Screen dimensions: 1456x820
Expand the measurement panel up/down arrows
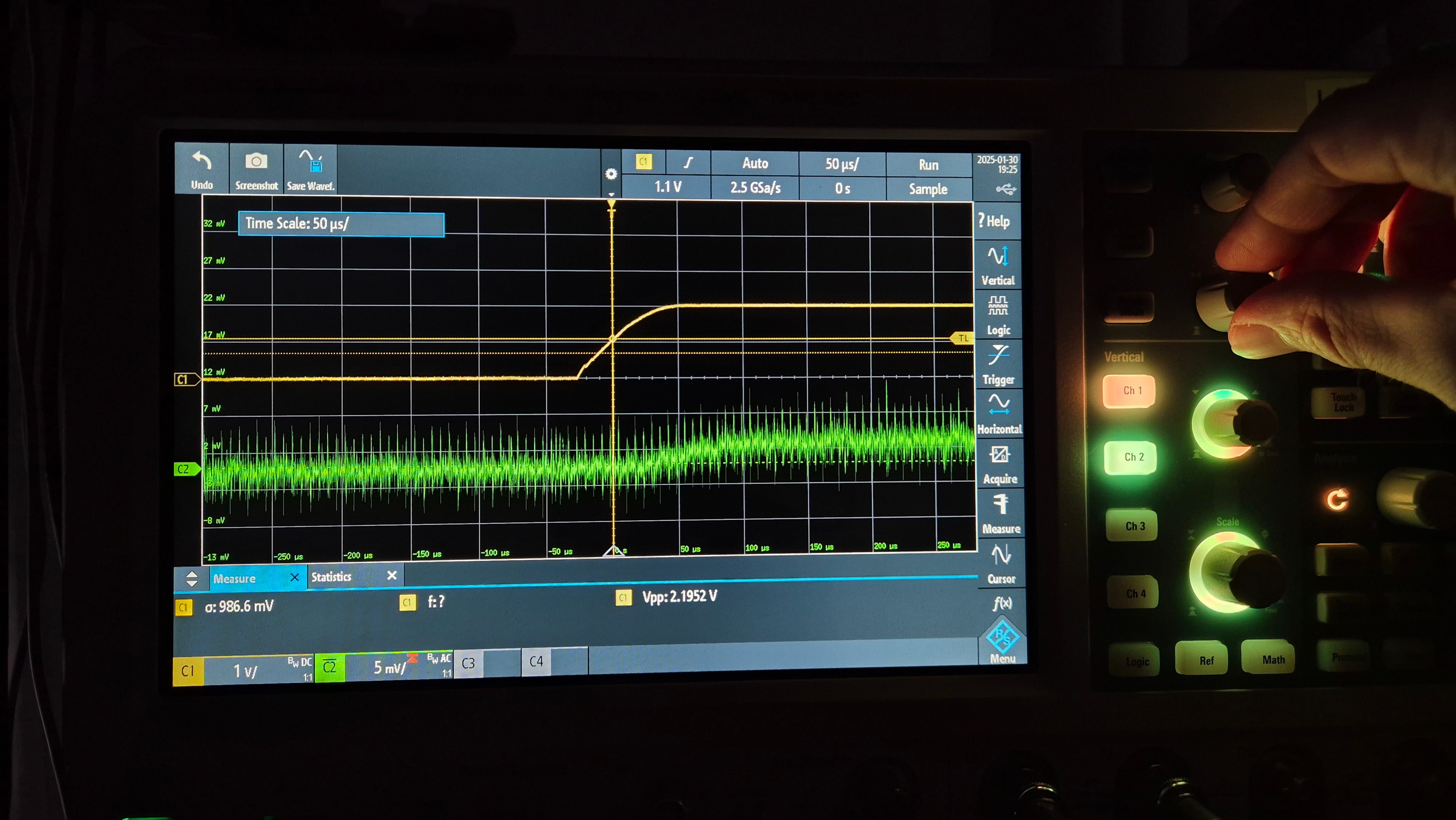(x=191, y=579)
